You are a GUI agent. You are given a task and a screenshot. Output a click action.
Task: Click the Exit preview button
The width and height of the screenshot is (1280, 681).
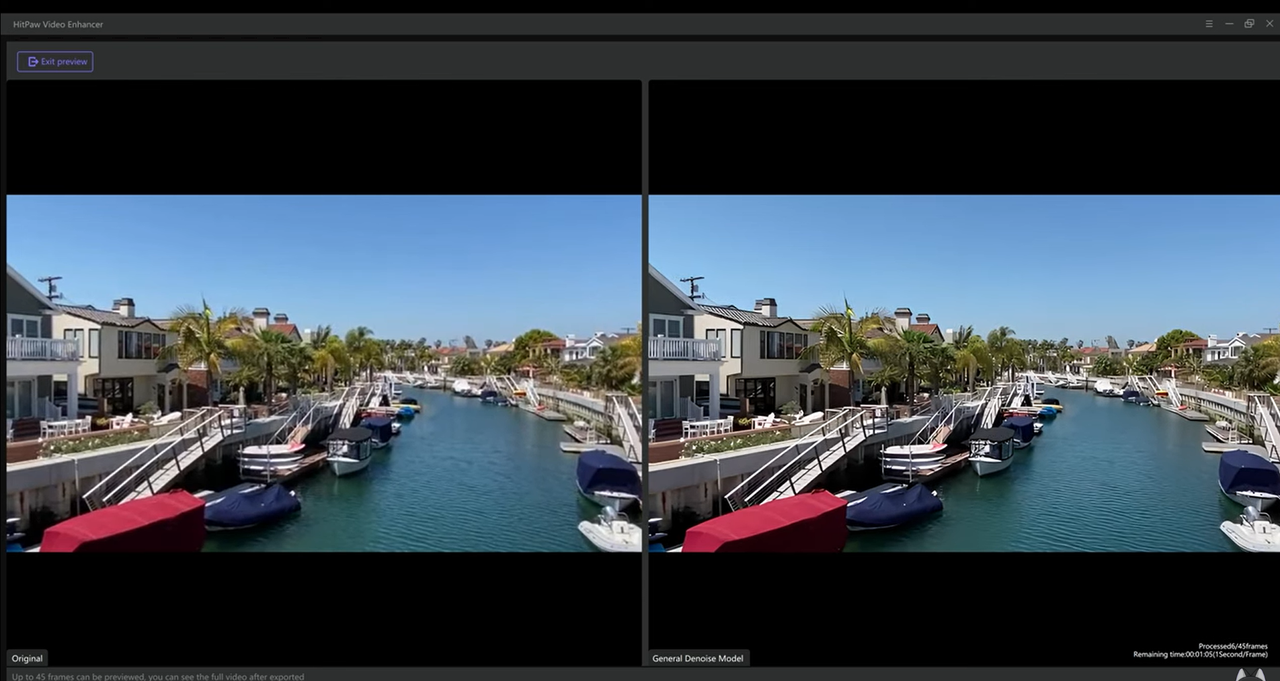55,61
